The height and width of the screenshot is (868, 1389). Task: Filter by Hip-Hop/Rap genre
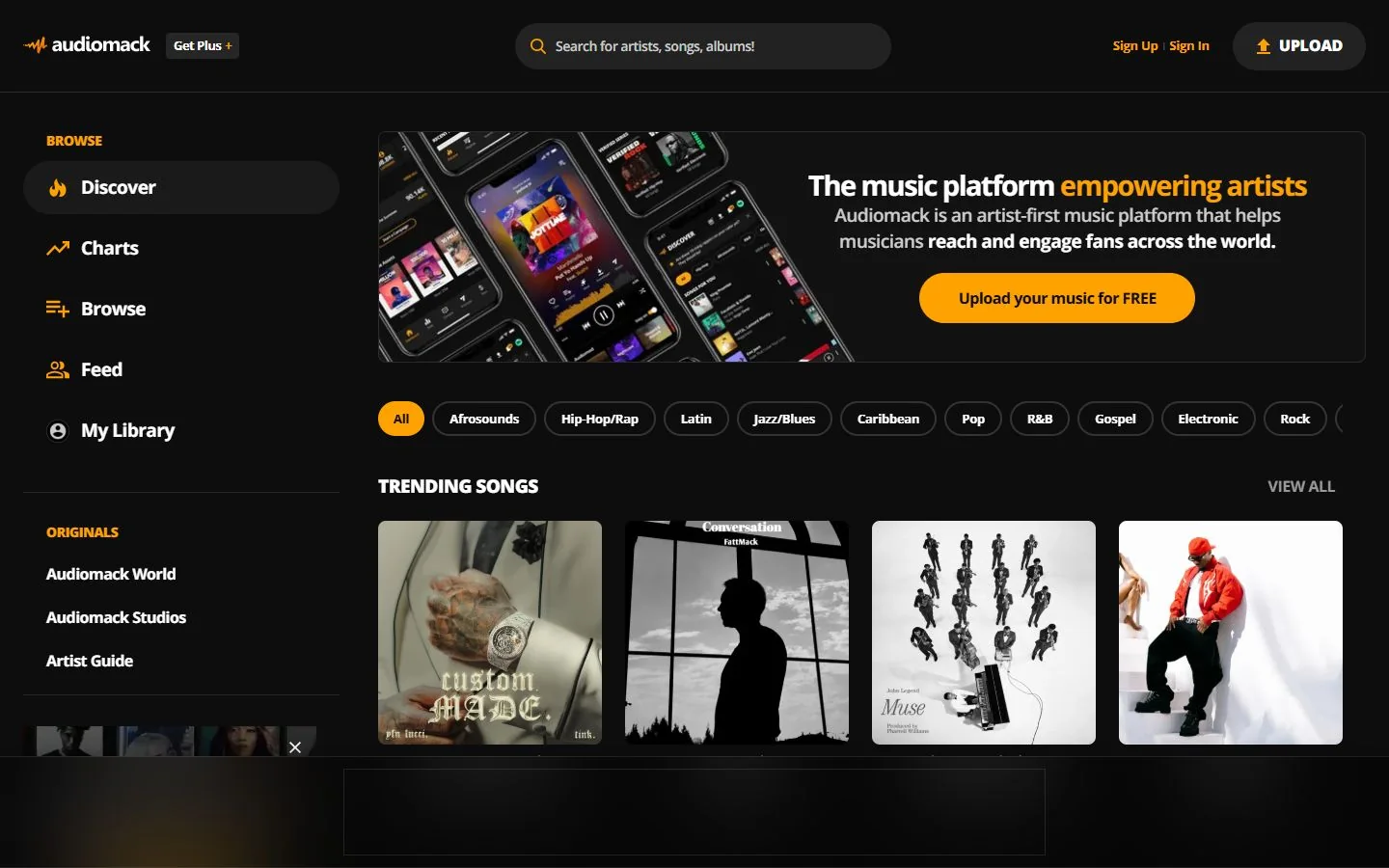tap(600, 419)
